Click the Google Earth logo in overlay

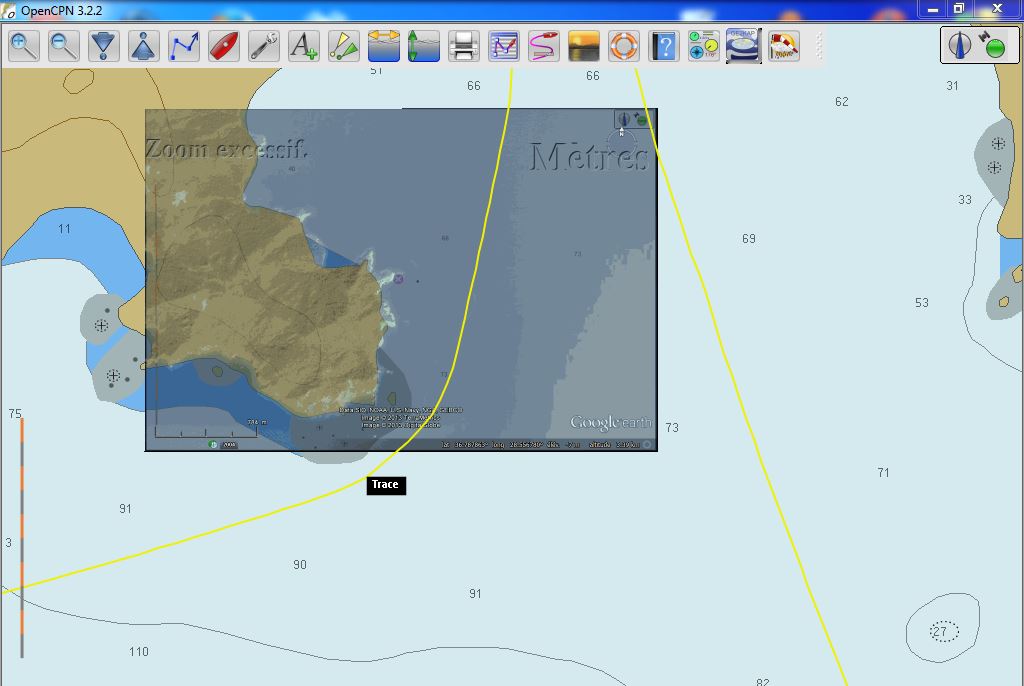tap(611, 423)
